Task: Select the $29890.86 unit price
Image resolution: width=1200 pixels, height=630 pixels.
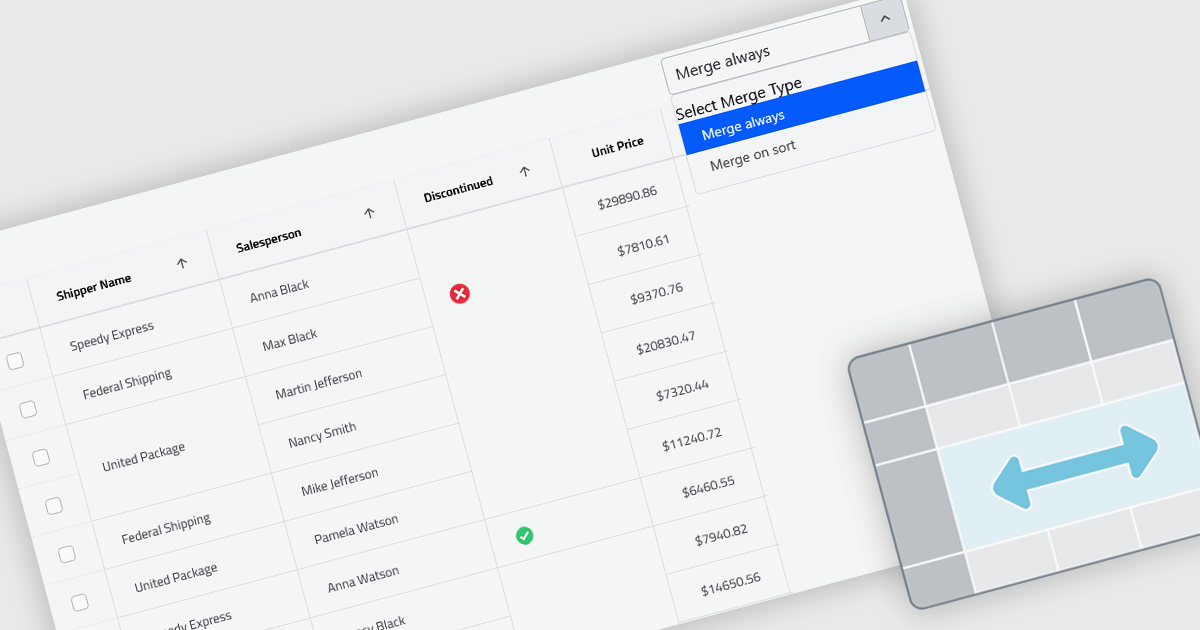Action: pos(627,198)
